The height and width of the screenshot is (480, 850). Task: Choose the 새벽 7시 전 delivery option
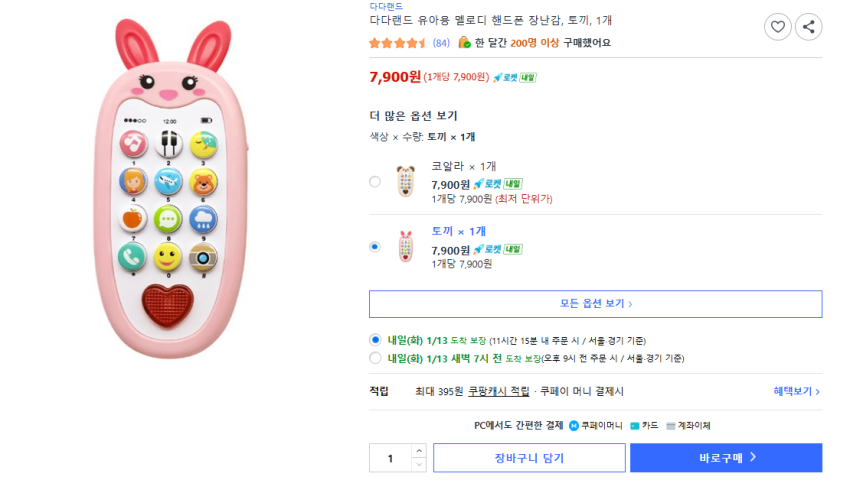pyautogui.click(x=376, y=358)
